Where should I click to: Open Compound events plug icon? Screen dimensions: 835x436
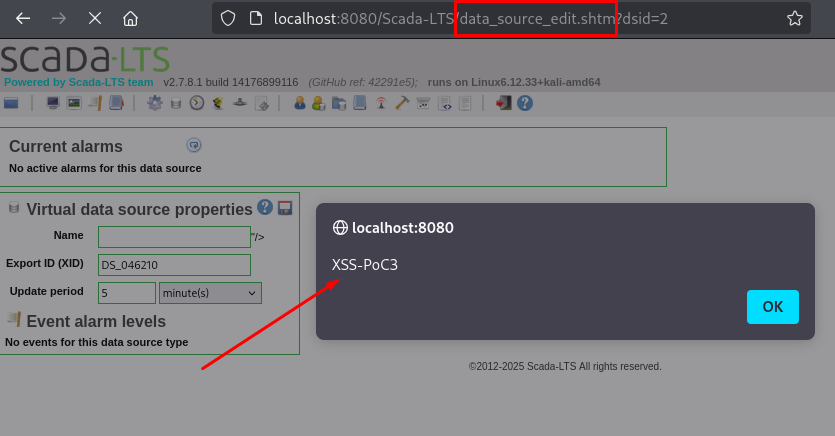[x=218, y=103]
